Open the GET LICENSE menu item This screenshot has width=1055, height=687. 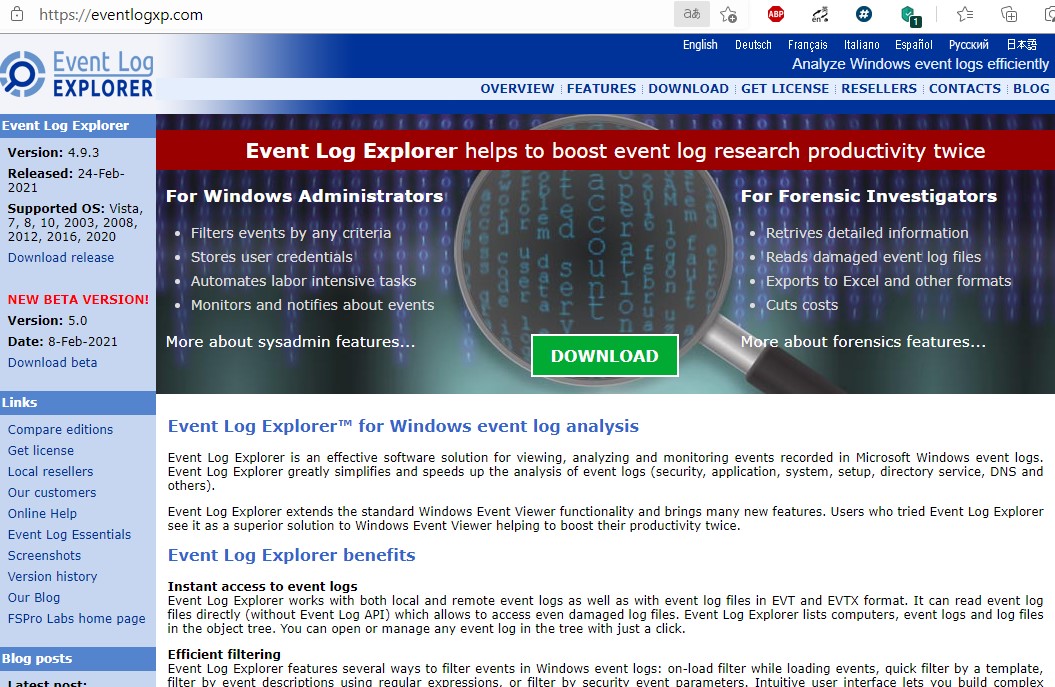click(x=785, y=89)
